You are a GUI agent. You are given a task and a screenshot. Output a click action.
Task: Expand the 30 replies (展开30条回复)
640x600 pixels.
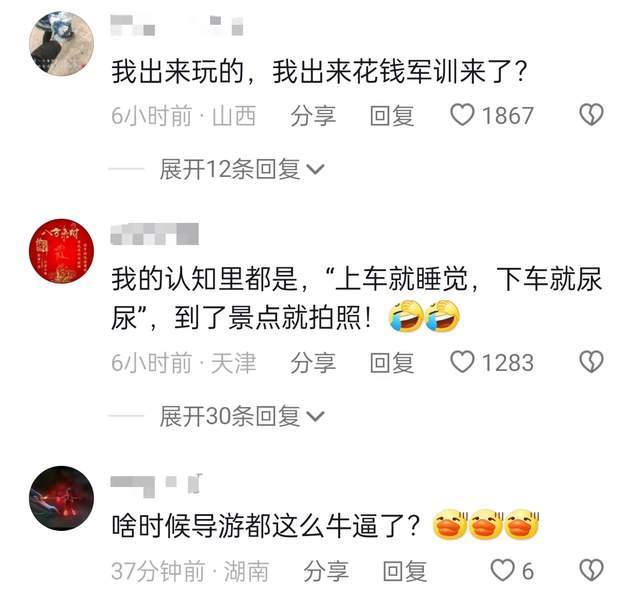(x=242, y=416)
